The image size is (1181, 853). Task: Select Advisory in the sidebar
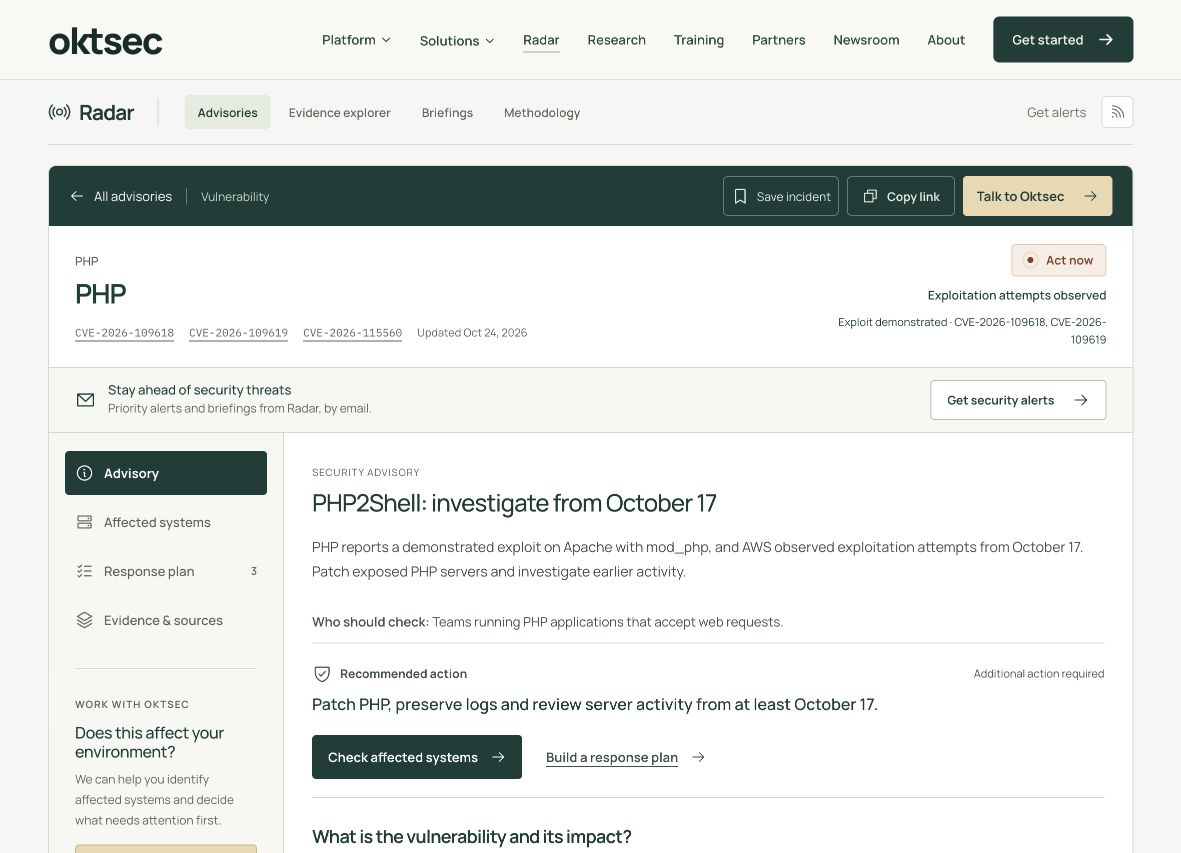pos(166,473)
